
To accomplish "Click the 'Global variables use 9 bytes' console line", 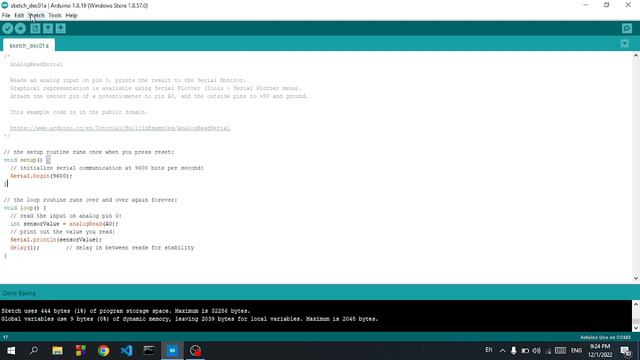I will [x=190, y=319].
